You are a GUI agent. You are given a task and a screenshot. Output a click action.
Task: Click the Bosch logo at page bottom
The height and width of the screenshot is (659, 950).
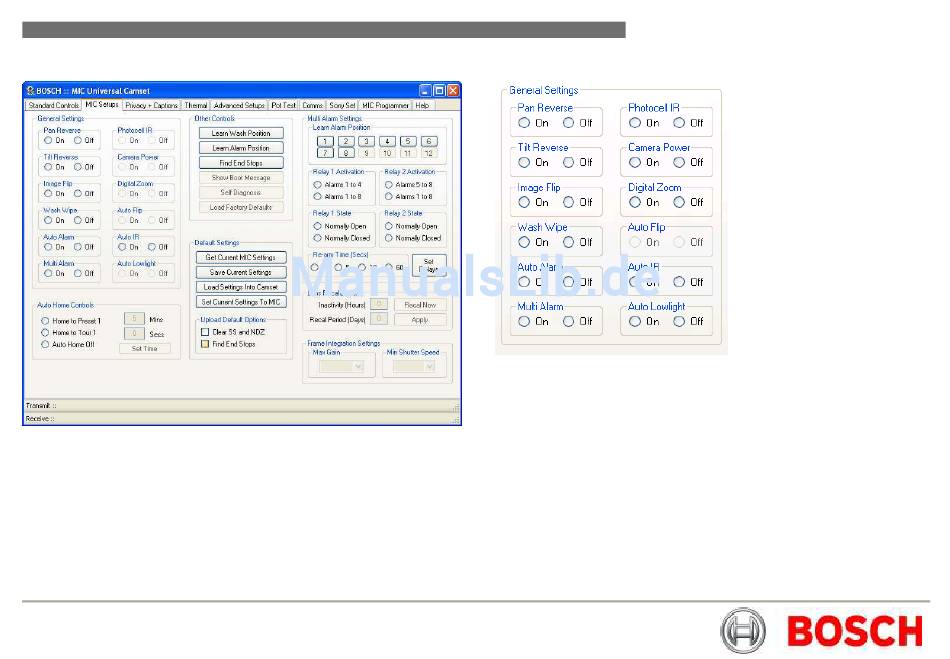(822, 631)
